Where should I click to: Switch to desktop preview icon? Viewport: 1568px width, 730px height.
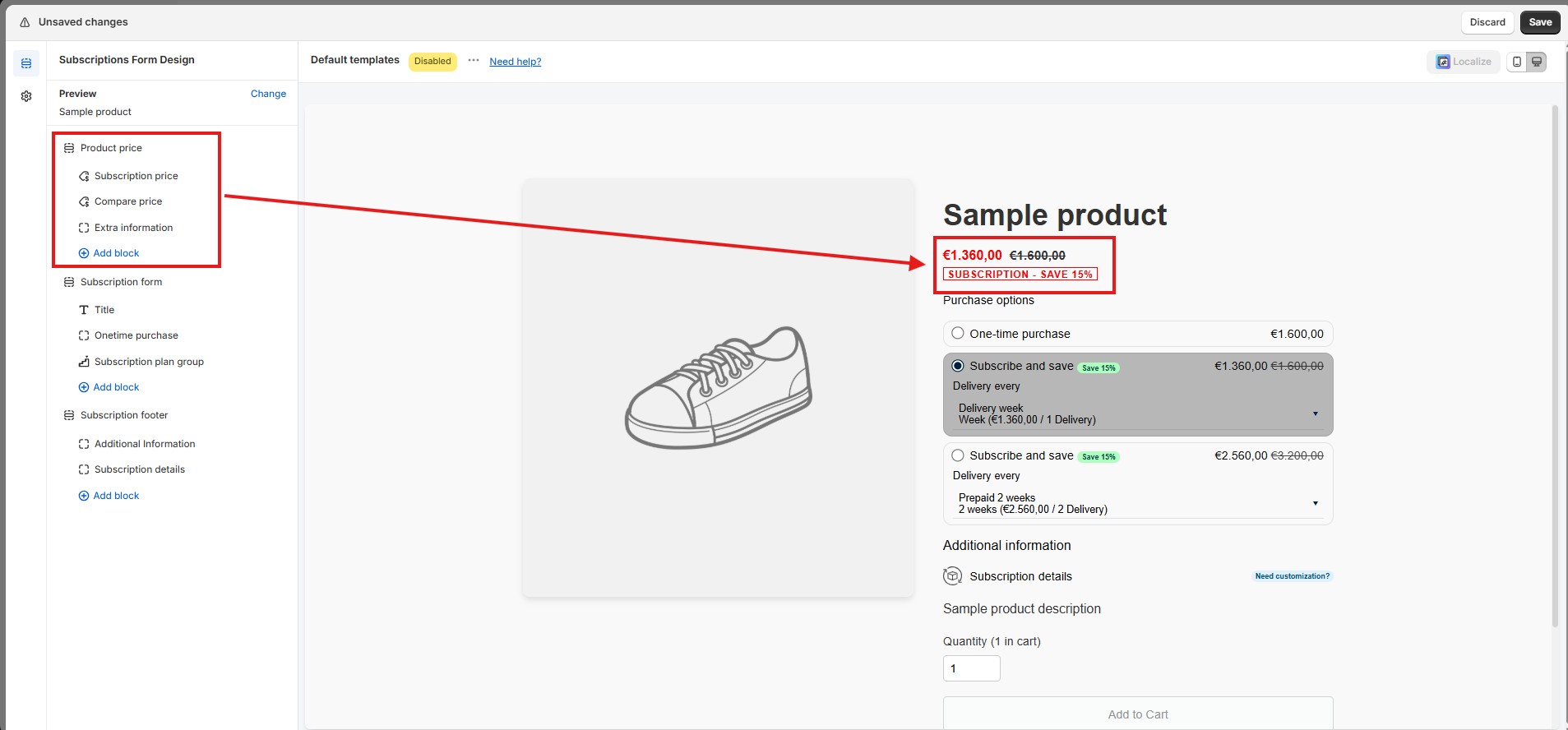1537,62
